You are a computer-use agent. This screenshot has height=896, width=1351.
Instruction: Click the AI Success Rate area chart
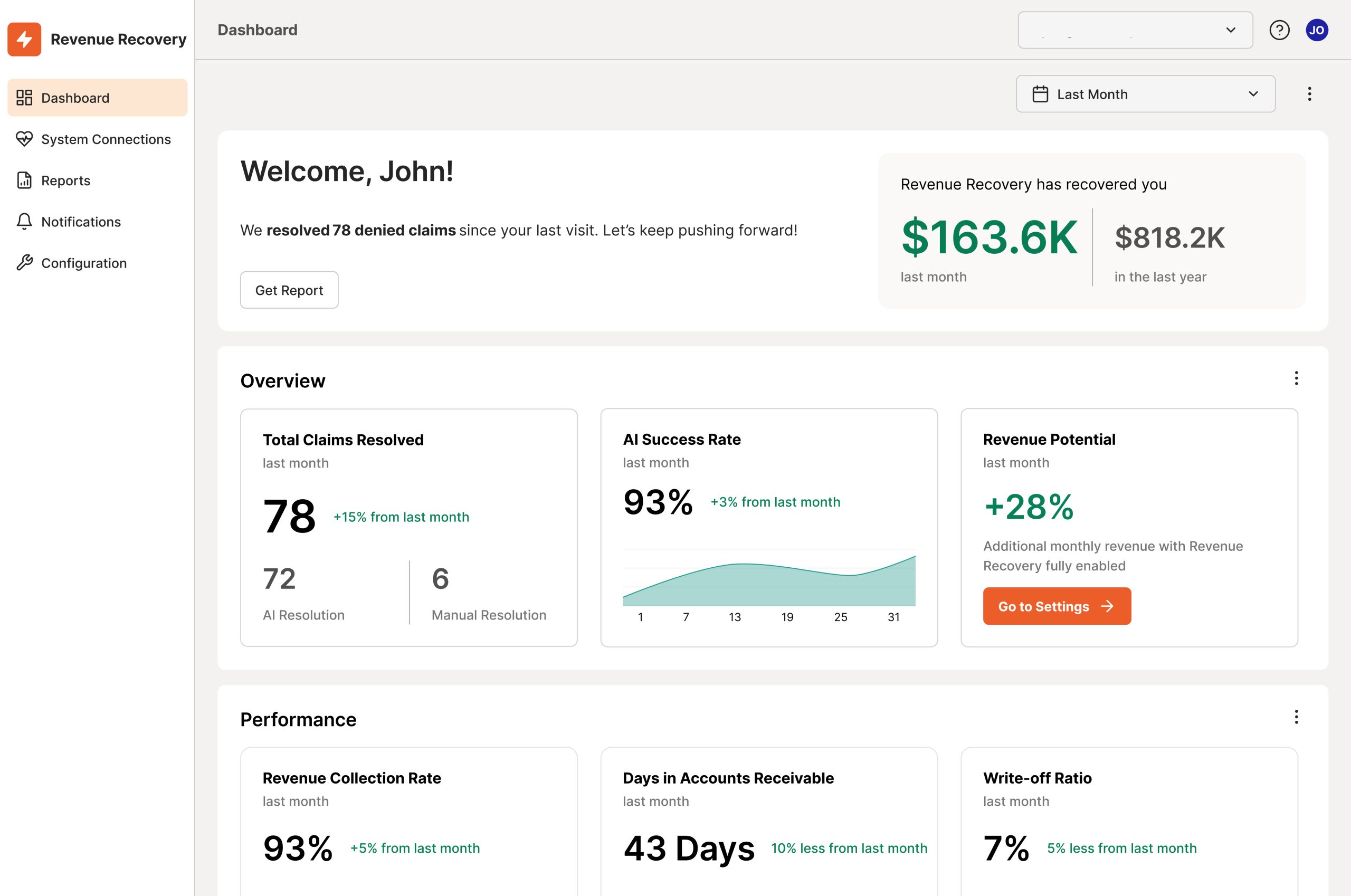(769, 583)
